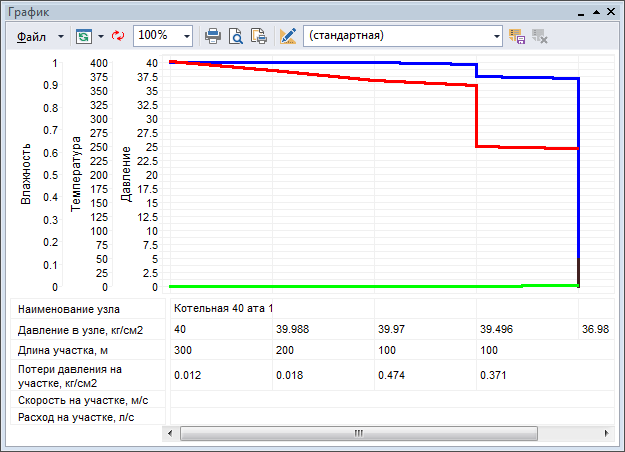Click the scrollbar left arrow
This screenshot has width=625, height=452.
coord(171,433)
